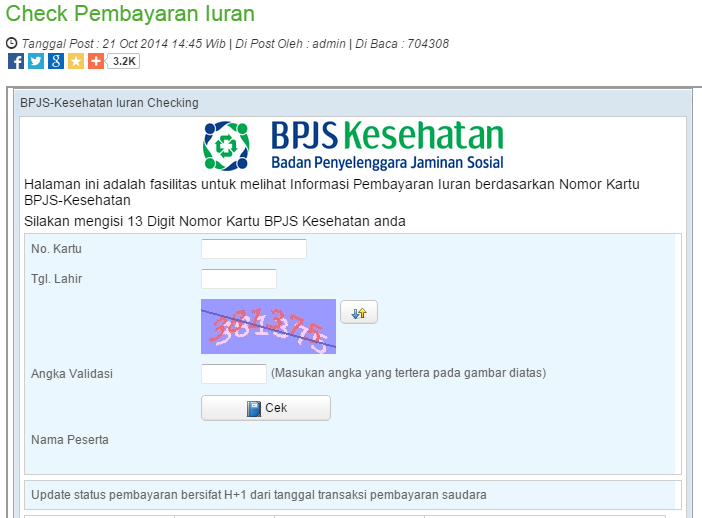
Task: Click the BPJS Kesehatan wordmark
Action: pos(387,135)
